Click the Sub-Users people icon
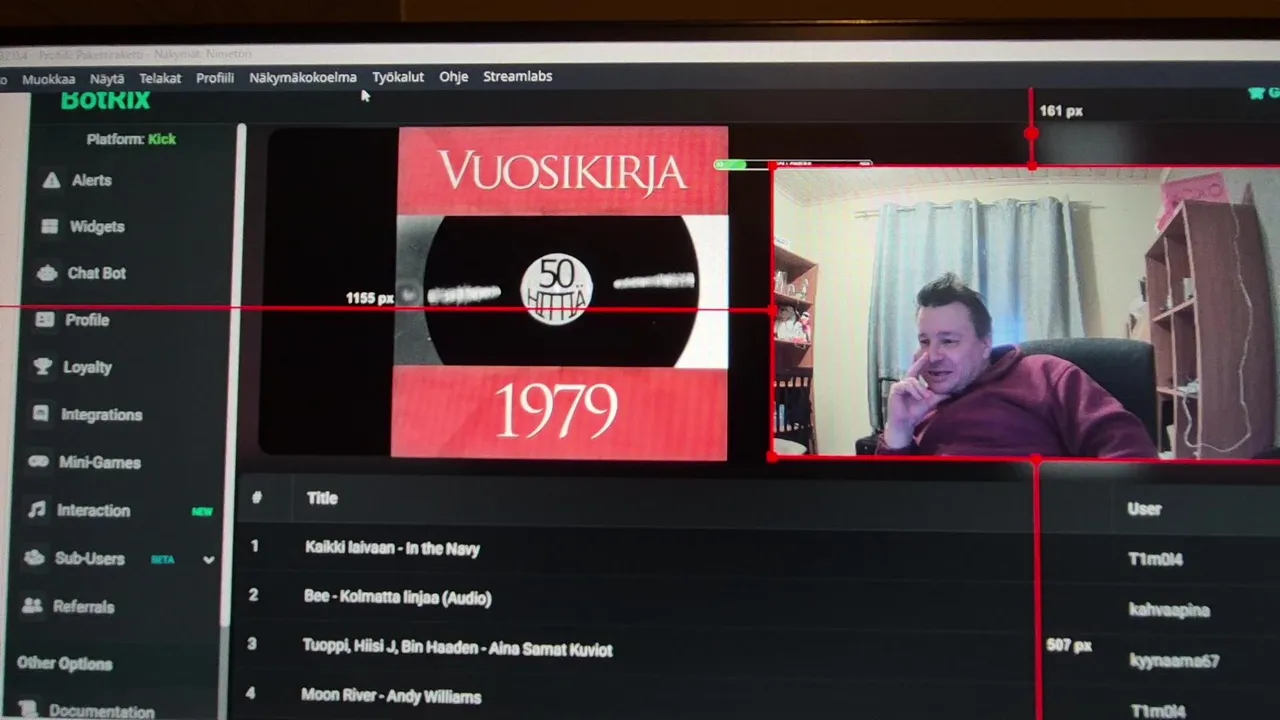Viewport: 1280px width, 720px height. pos(34,558)
